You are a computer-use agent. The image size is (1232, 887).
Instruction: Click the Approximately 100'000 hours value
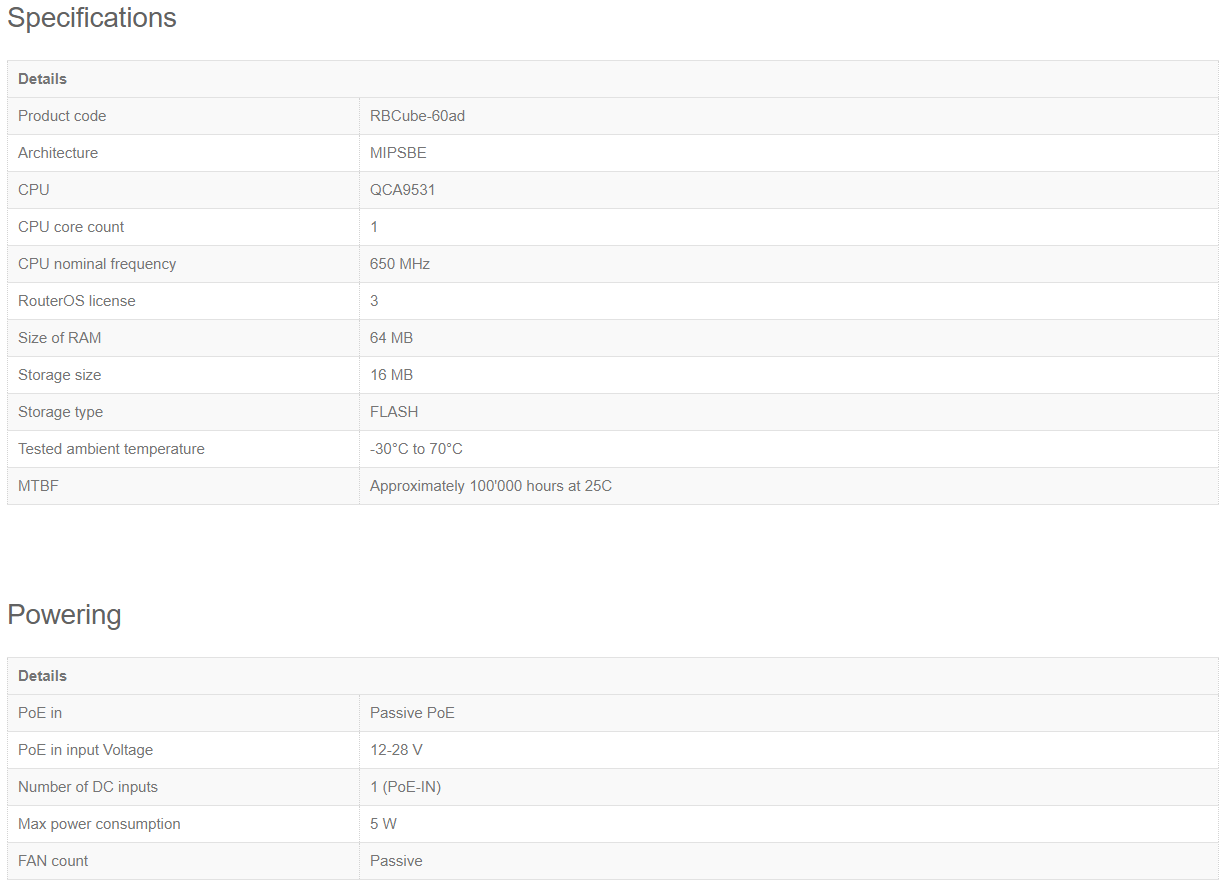tap(490, 486)
